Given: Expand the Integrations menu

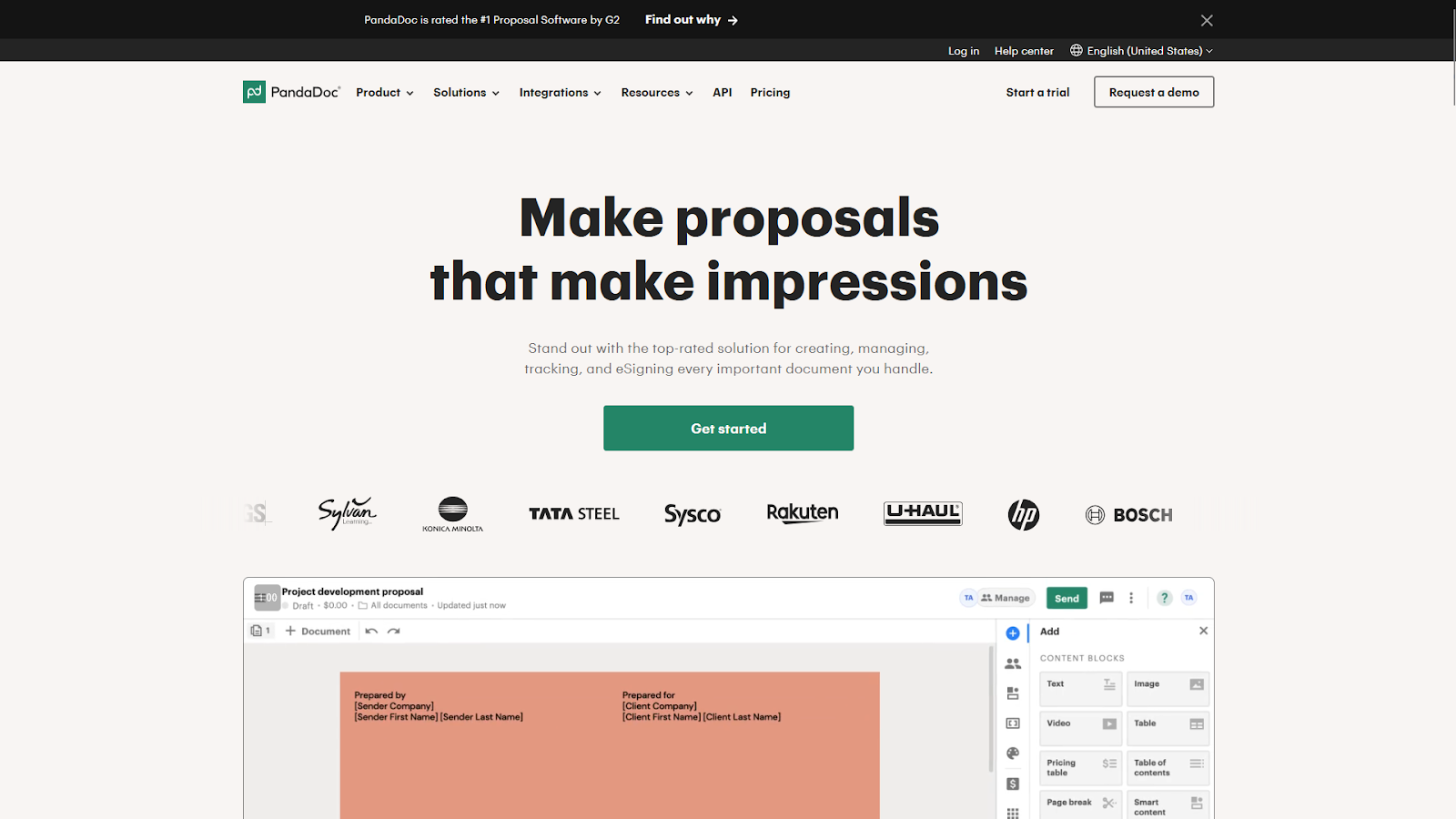Looking at the screenshot, I should [560, 93].
